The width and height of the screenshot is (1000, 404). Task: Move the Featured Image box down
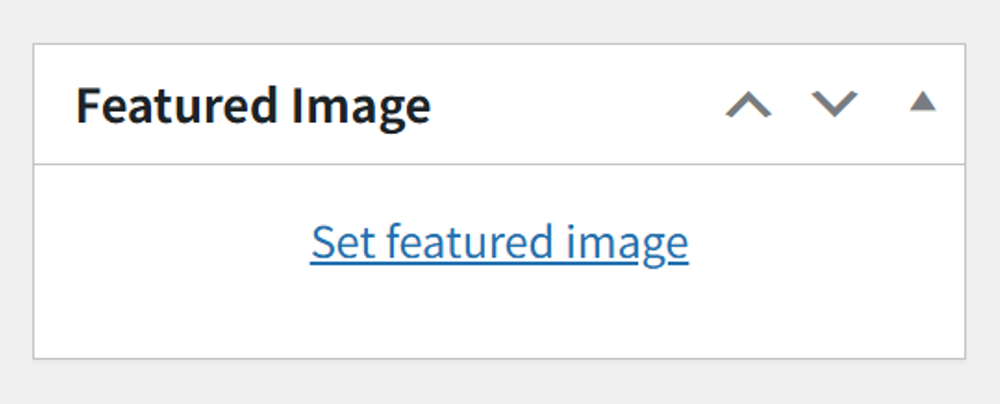pyautogui.click(x=834, y=104)
